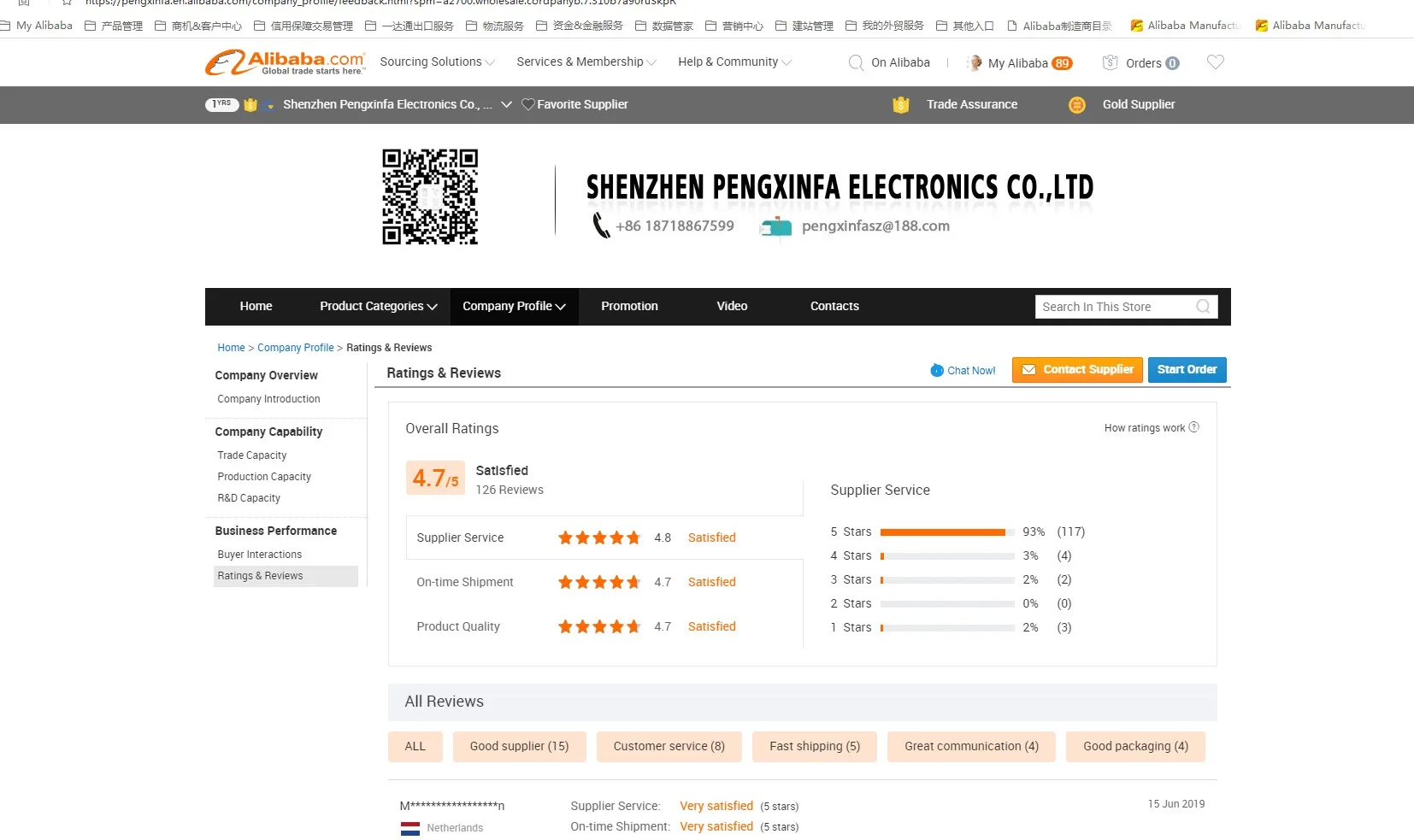Click the folder icon of 产品管理 bookmark
The height and width of the screenshot is (840, 1414).
(x=90, y=26)
